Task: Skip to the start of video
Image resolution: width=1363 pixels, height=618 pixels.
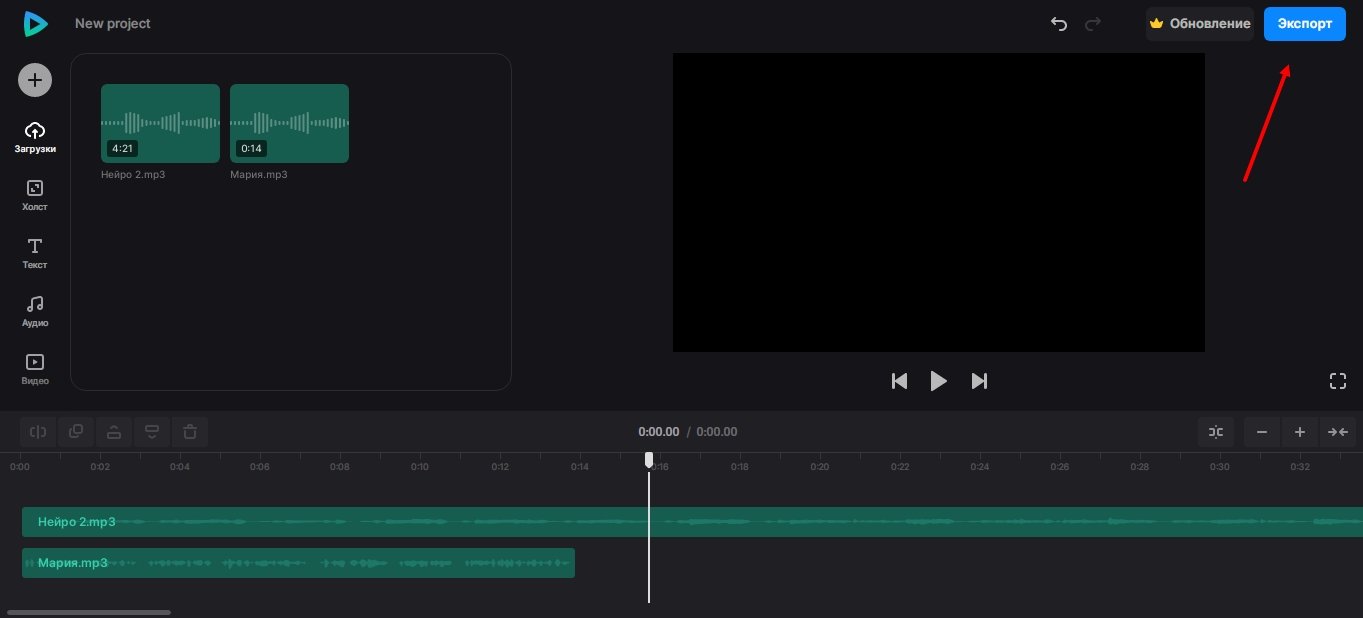Action: (x=899, y=381)
